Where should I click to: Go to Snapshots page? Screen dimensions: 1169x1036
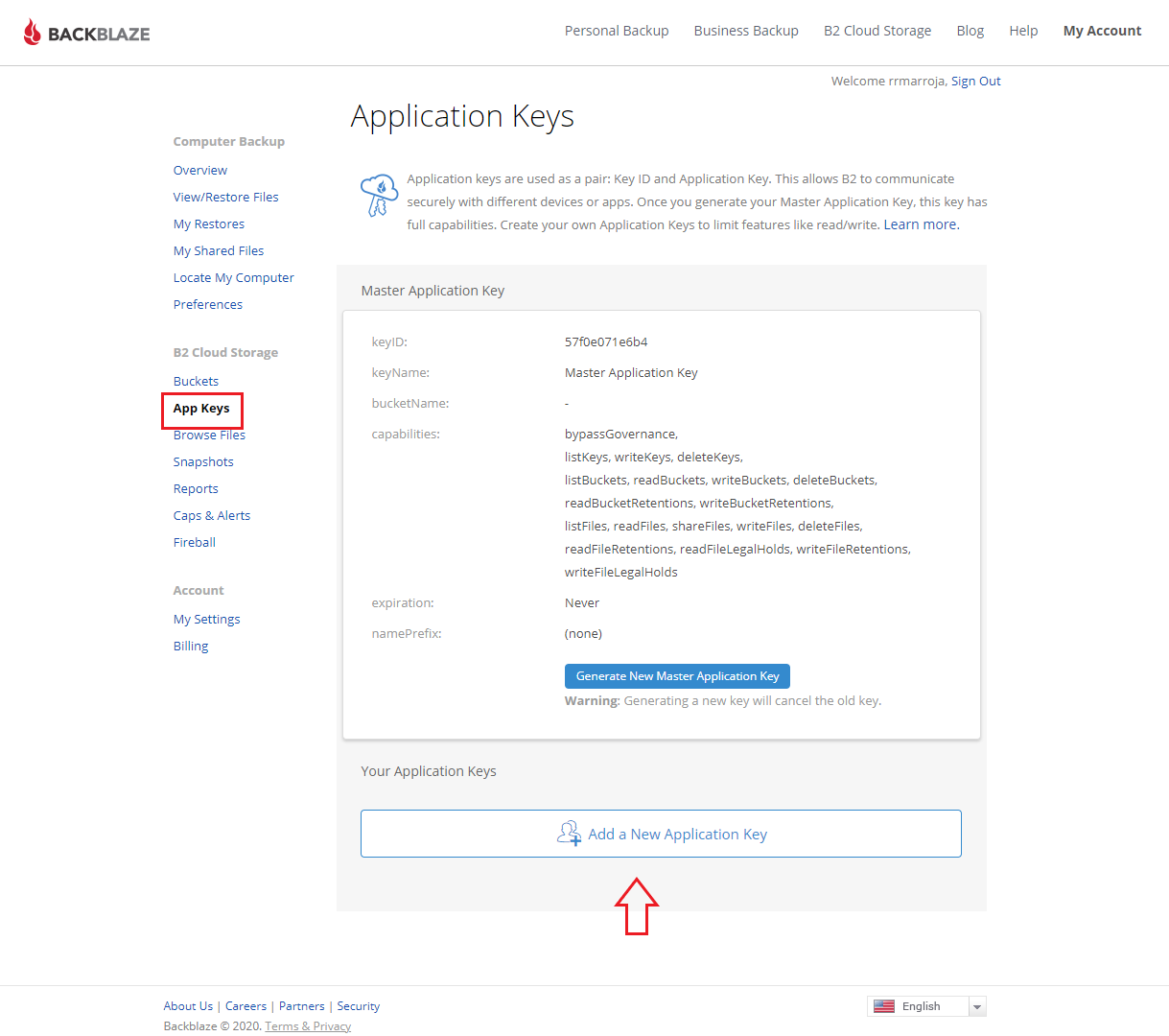[x=203, y=461]
